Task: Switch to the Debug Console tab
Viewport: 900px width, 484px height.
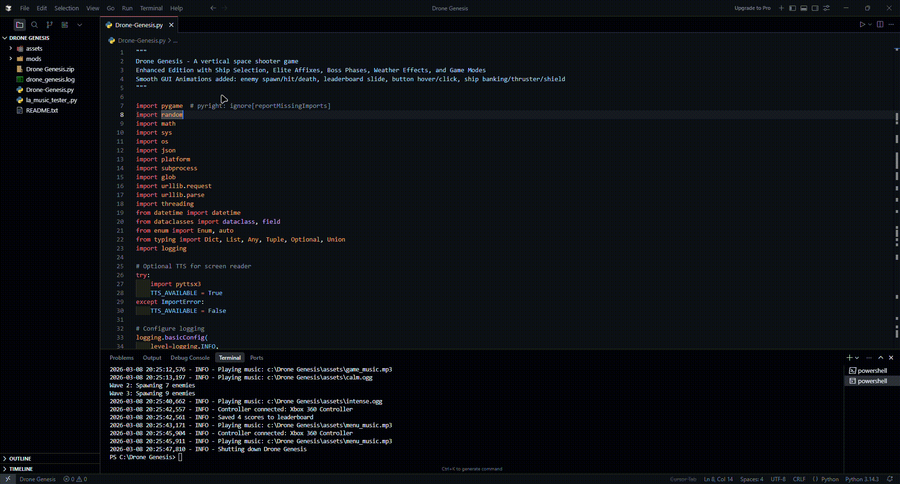Action: pyautogui.click(x=190, y=358)
